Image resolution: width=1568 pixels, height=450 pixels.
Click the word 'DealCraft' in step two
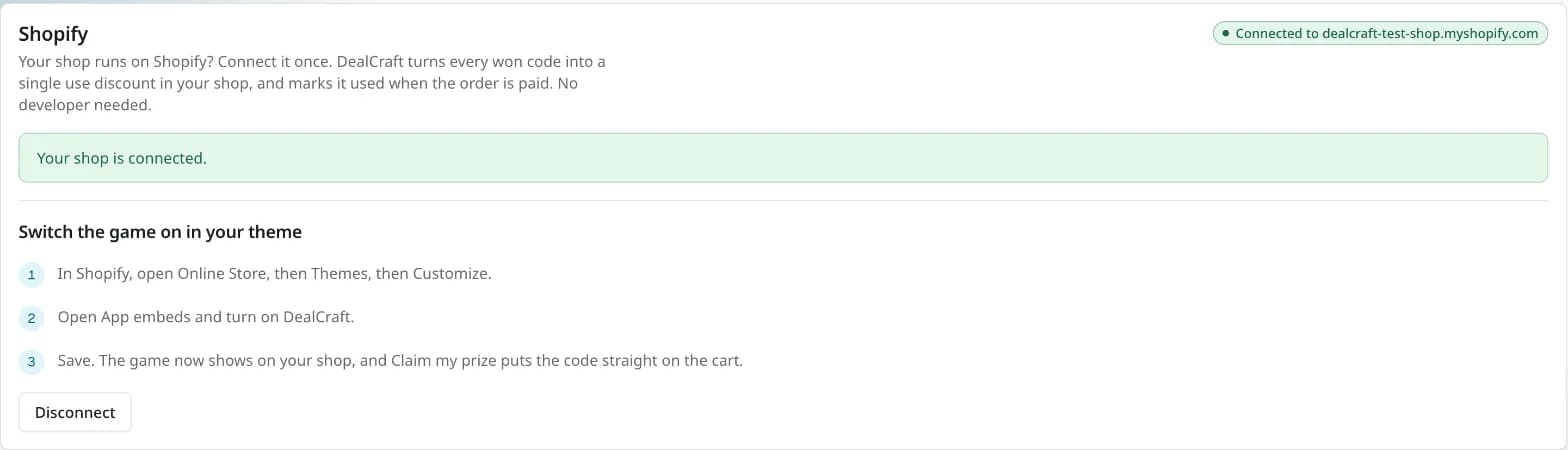coord(315,317)
